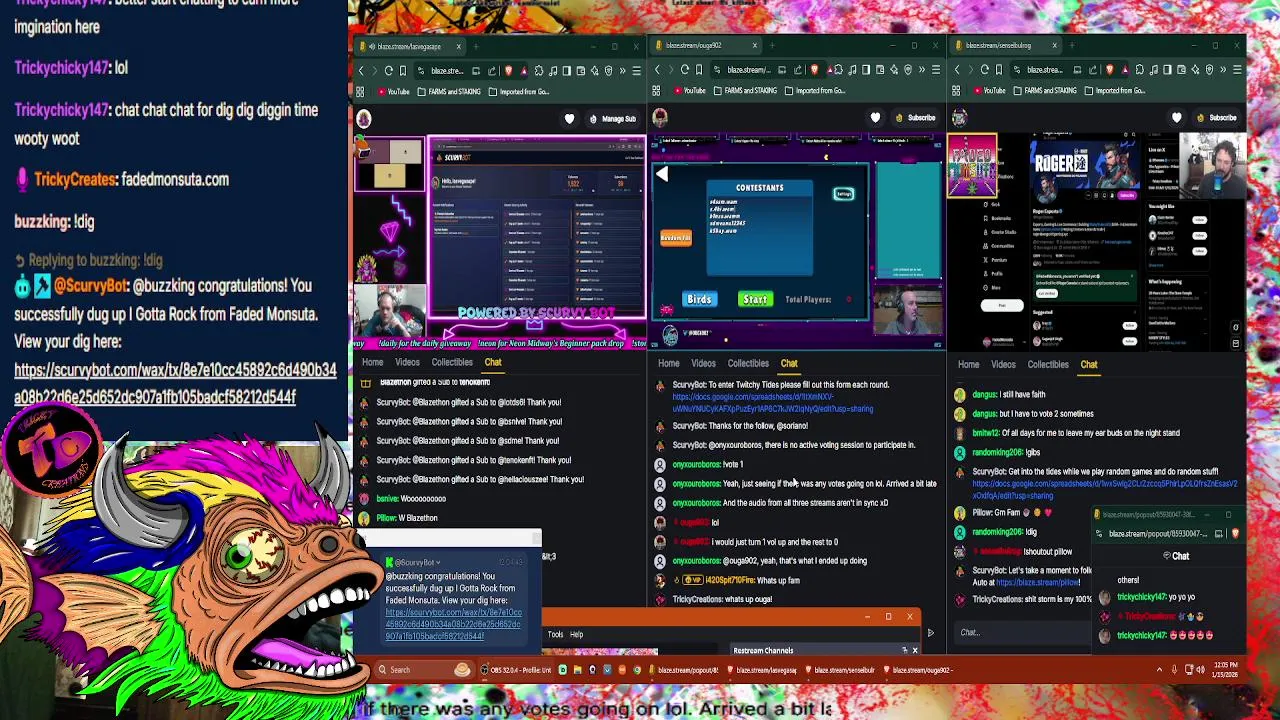The width and height of the screenshot is (1280, 720).
Task: Open Brave Shields in lasvegasape window
Action: (508, 71)
